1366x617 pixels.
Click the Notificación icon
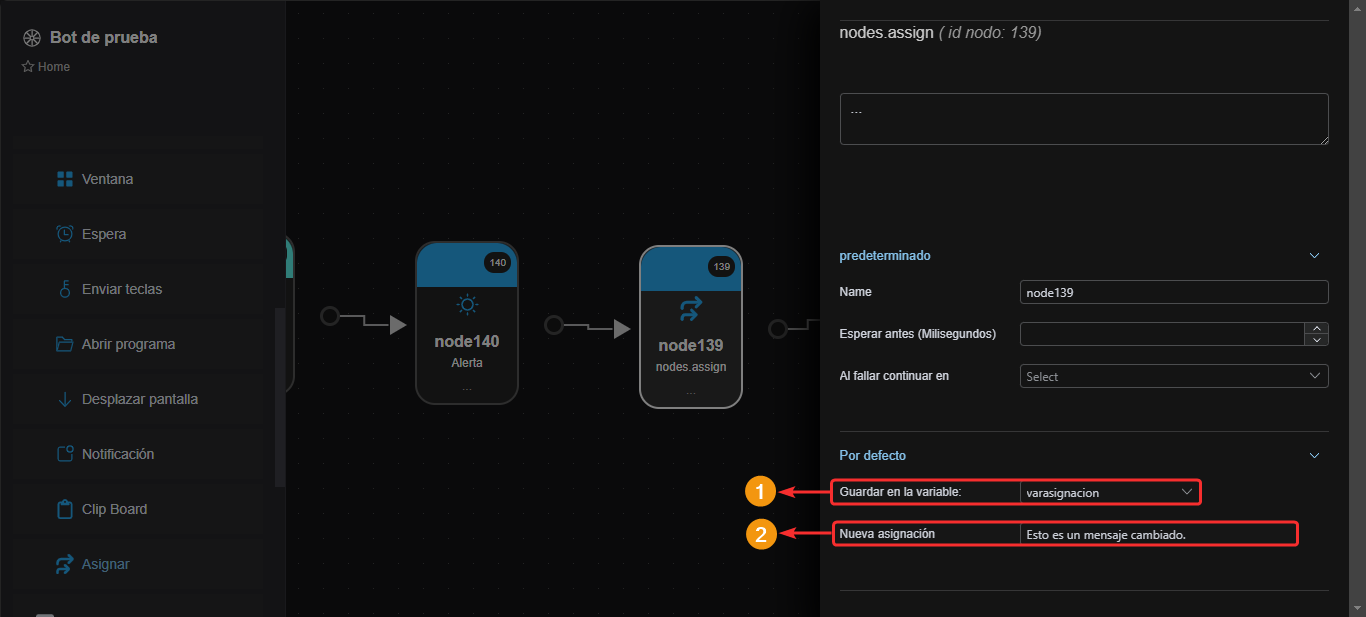(x=65, y=454)
